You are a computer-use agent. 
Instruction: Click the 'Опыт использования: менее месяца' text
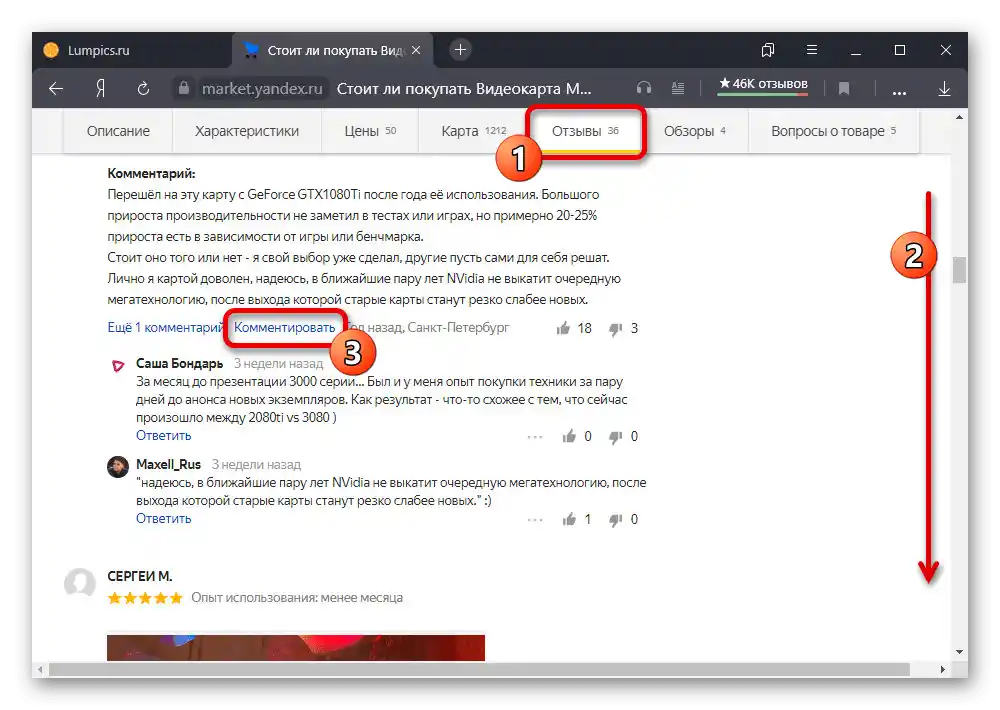point(297,598)
